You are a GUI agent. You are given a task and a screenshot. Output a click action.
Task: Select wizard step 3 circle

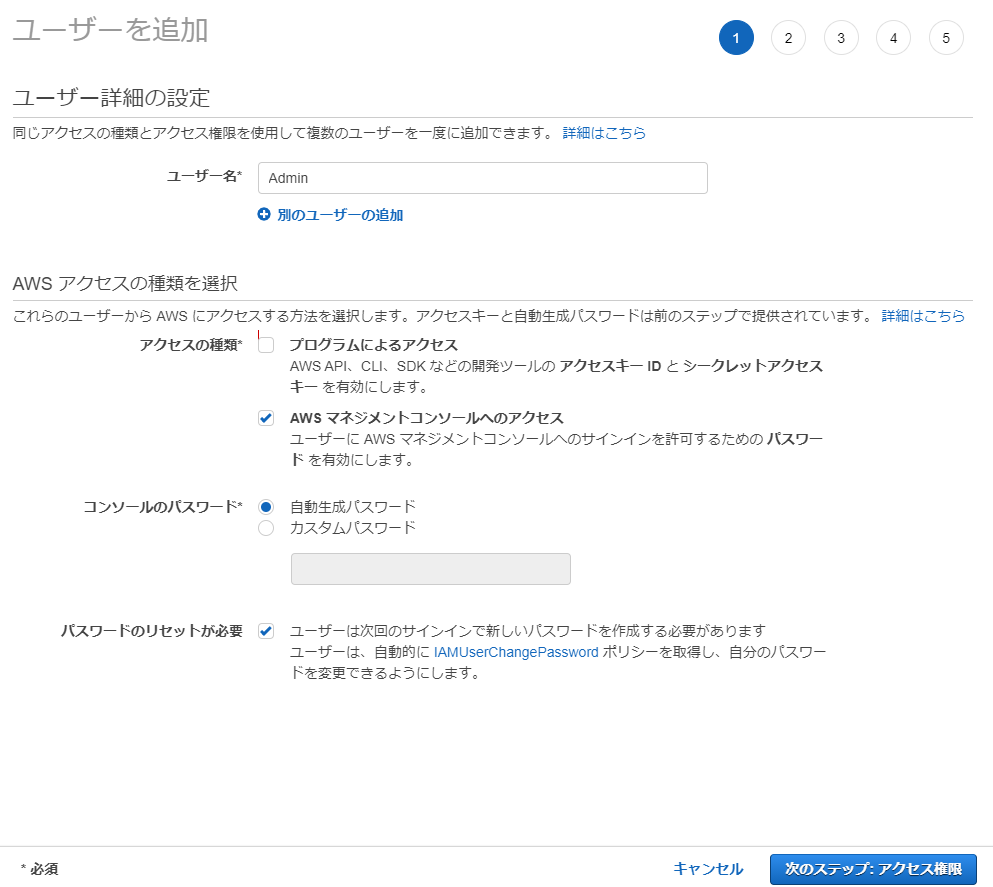click(x=841, y=38)
